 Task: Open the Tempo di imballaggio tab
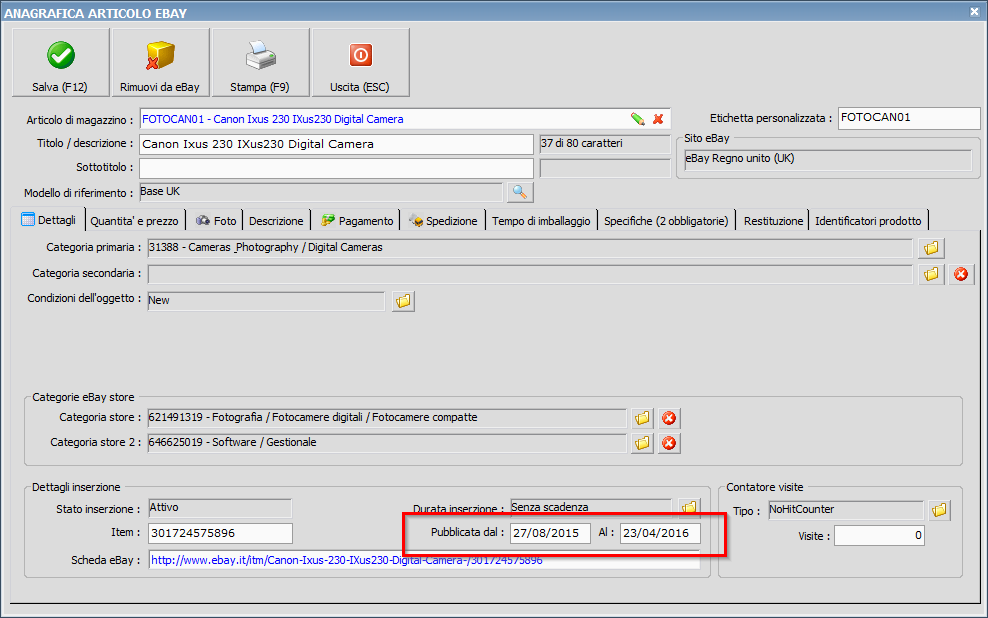541,221
